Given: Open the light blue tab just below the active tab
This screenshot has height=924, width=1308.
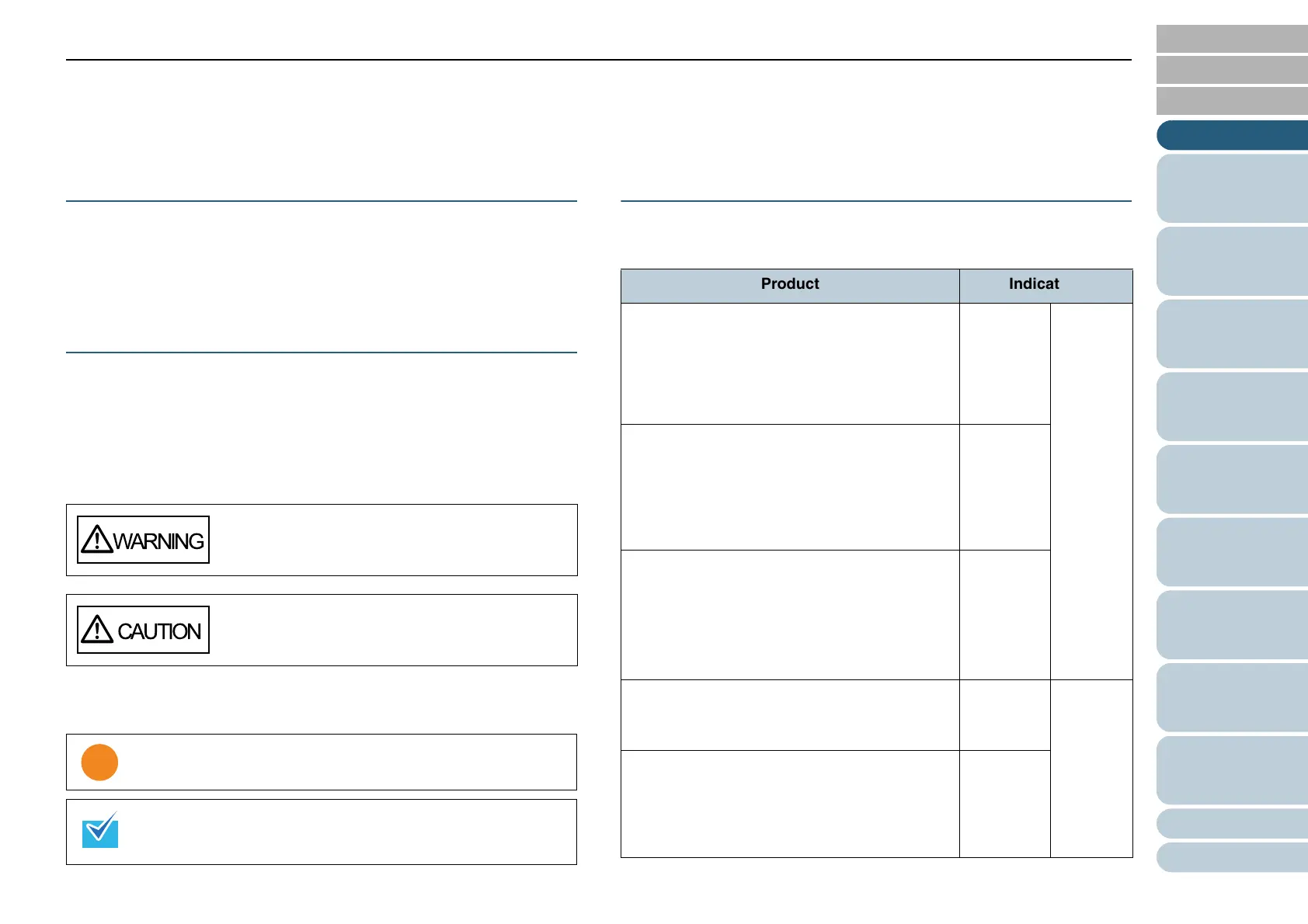Looking at the screenshot, I should (1233, 189).
